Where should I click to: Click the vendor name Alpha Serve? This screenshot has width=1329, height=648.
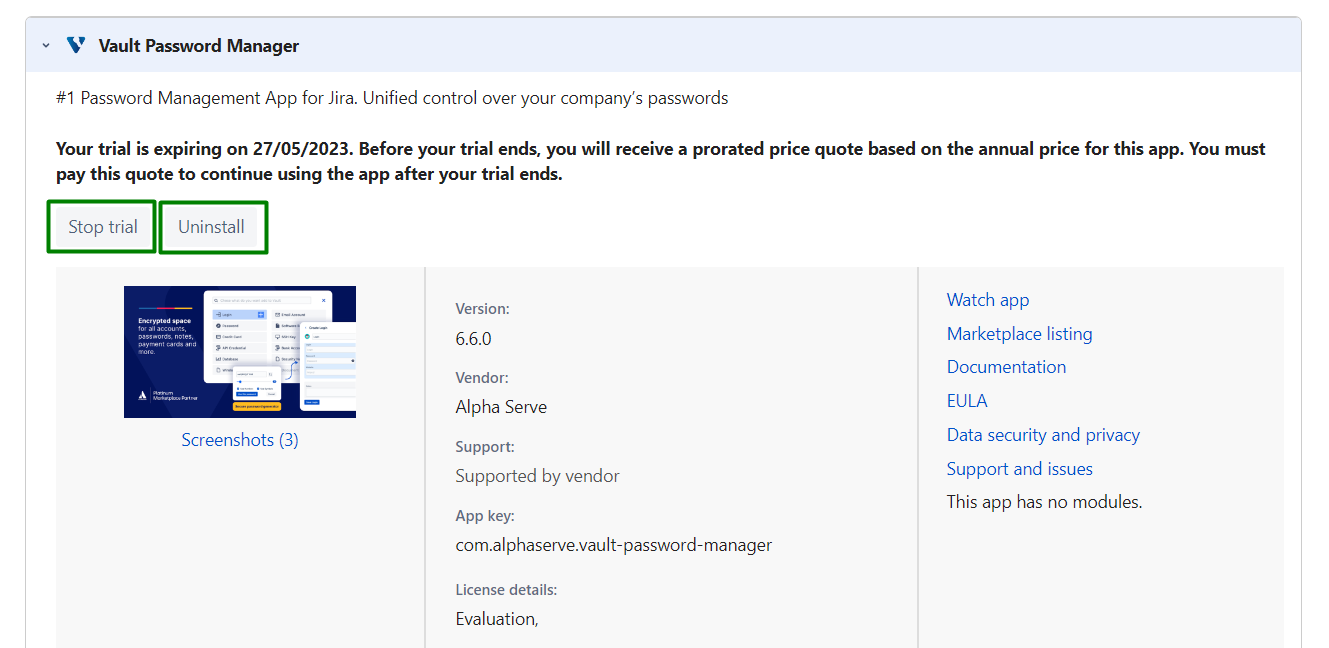point(501,407)
